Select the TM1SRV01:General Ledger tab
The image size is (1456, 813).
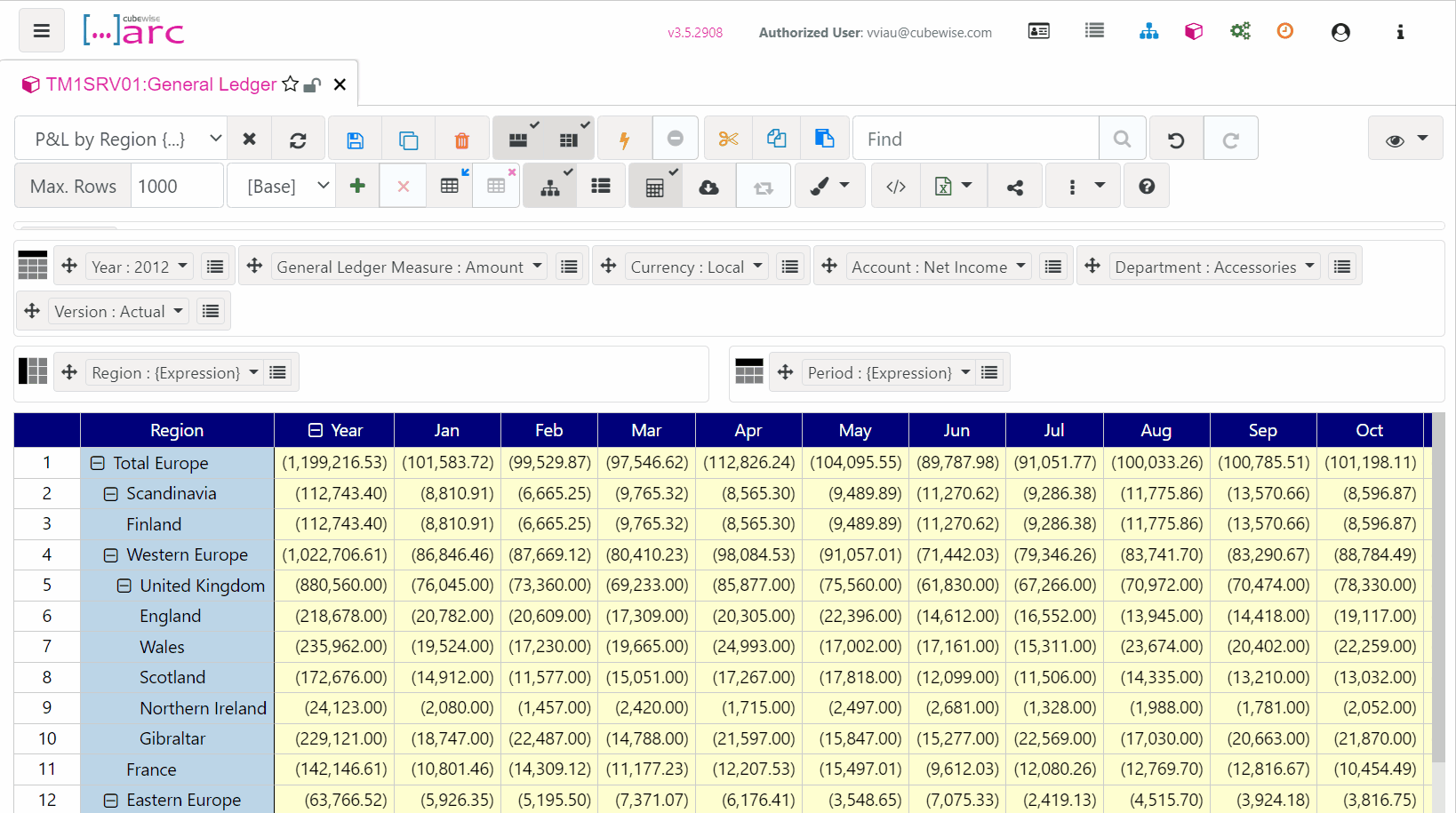click(x=161, y=84)
